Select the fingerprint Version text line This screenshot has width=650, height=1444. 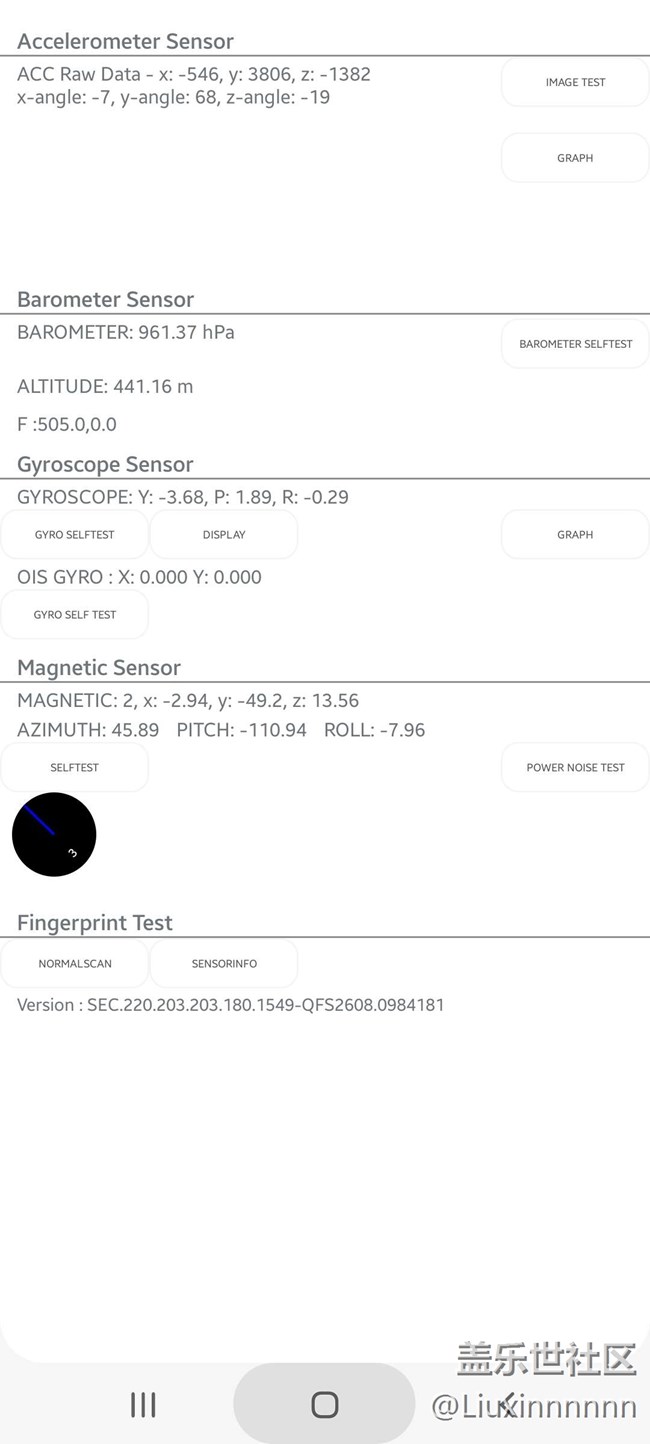click(x=231, y=1005)
